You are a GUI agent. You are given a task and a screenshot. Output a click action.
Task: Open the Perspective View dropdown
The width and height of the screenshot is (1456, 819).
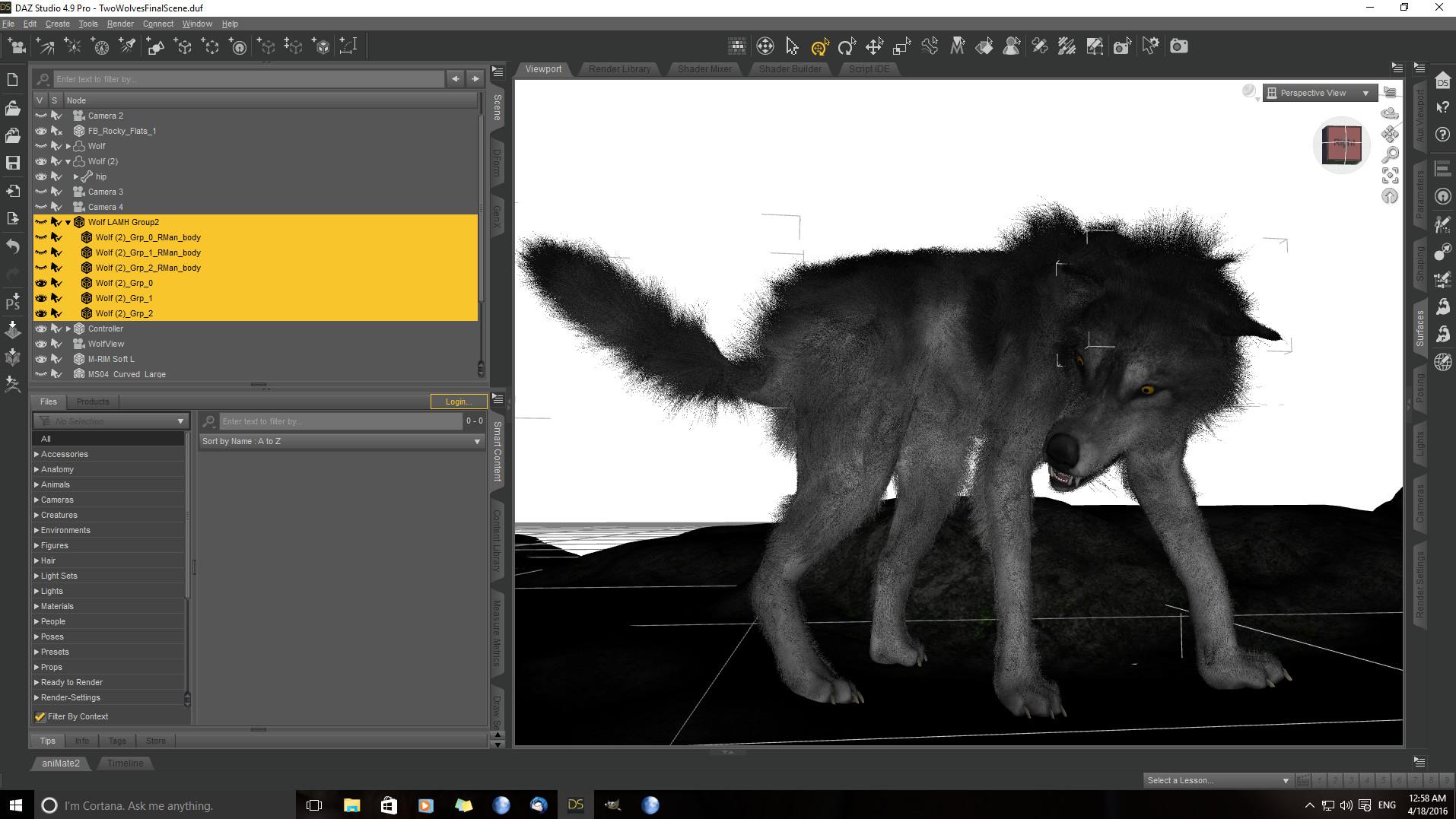click(x=1320, y=93)
